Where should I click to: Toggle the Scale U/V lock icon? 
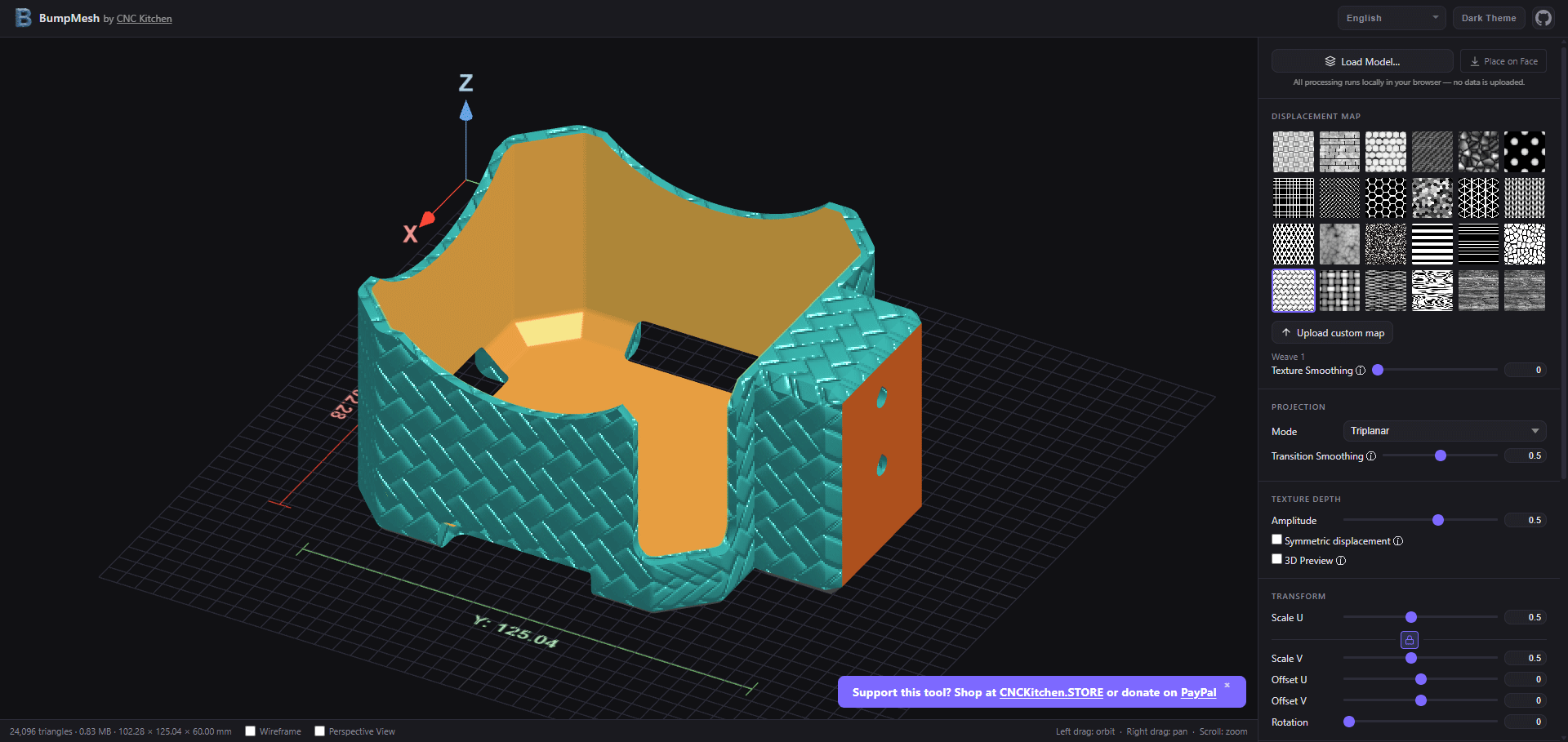click(x=1410, y=640)
